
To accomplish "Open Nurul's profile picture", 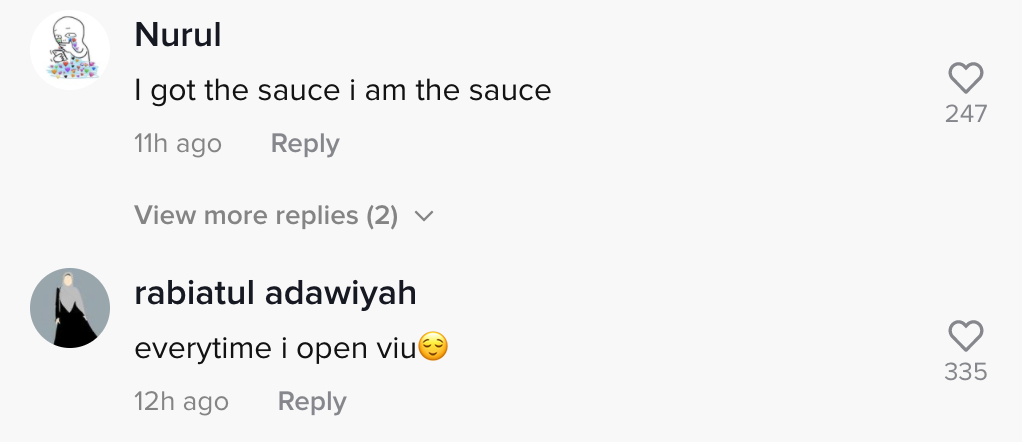I will [x=69, y=52].
